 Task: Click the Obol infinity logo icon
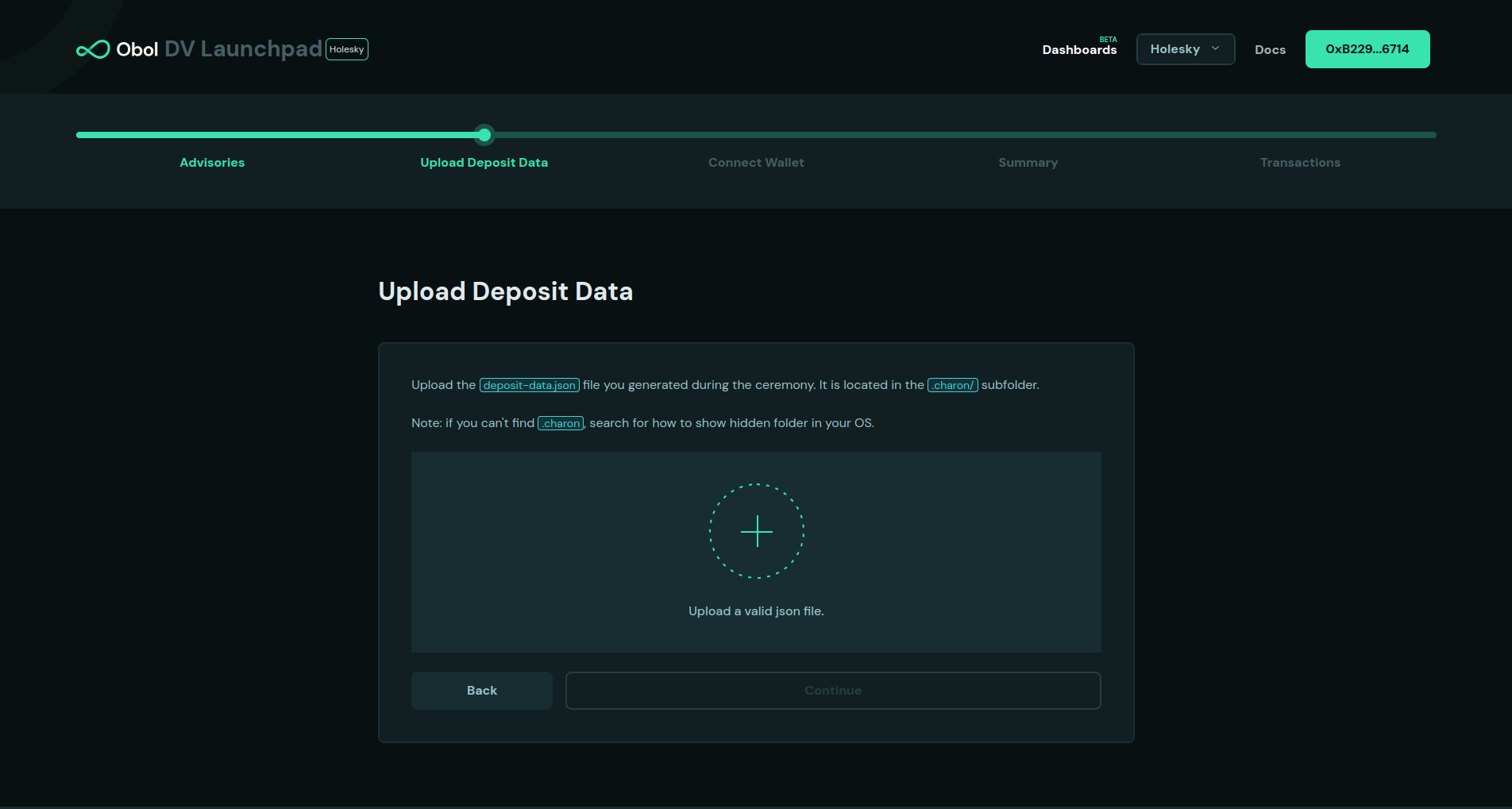point(93,49)
